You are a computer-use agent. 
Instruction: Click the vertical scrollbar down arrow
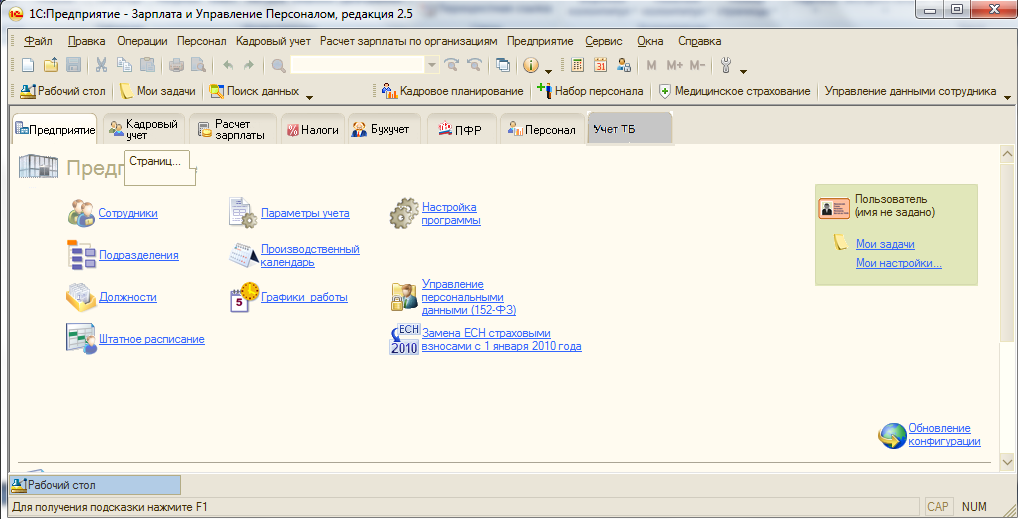click(1007, 462)
